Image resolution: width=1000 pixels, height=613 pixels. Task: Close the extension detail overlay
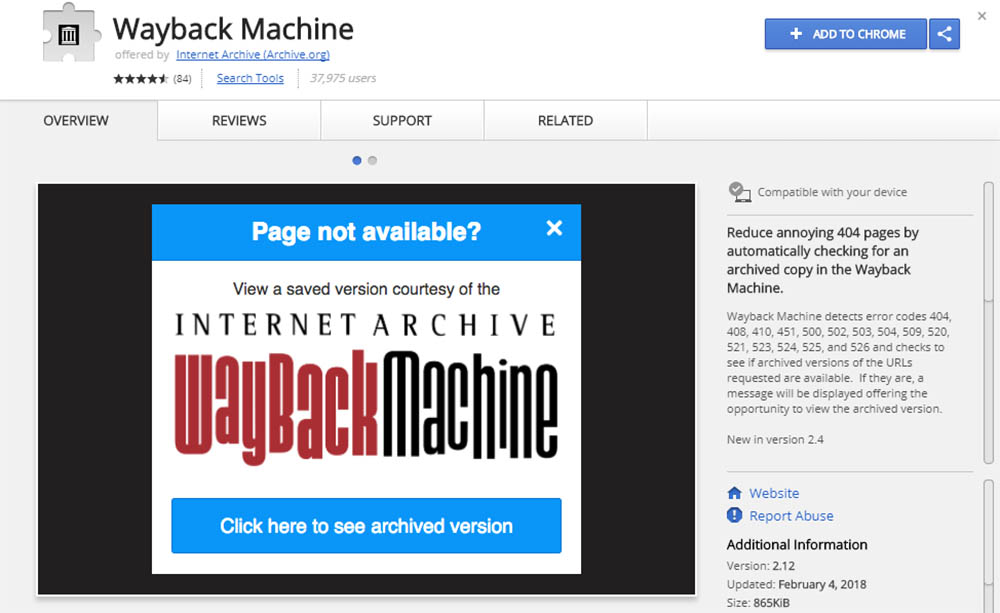point(981,17)
